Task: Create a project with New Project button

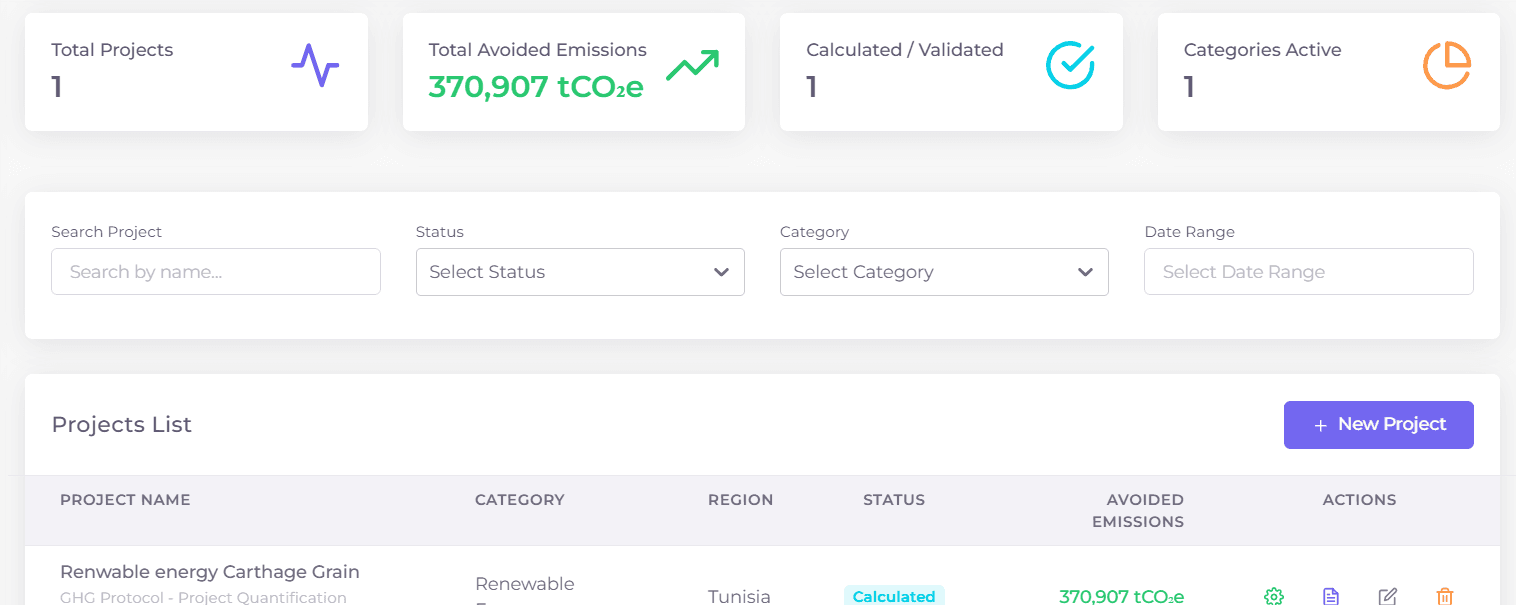Action: click(1378, 425)
